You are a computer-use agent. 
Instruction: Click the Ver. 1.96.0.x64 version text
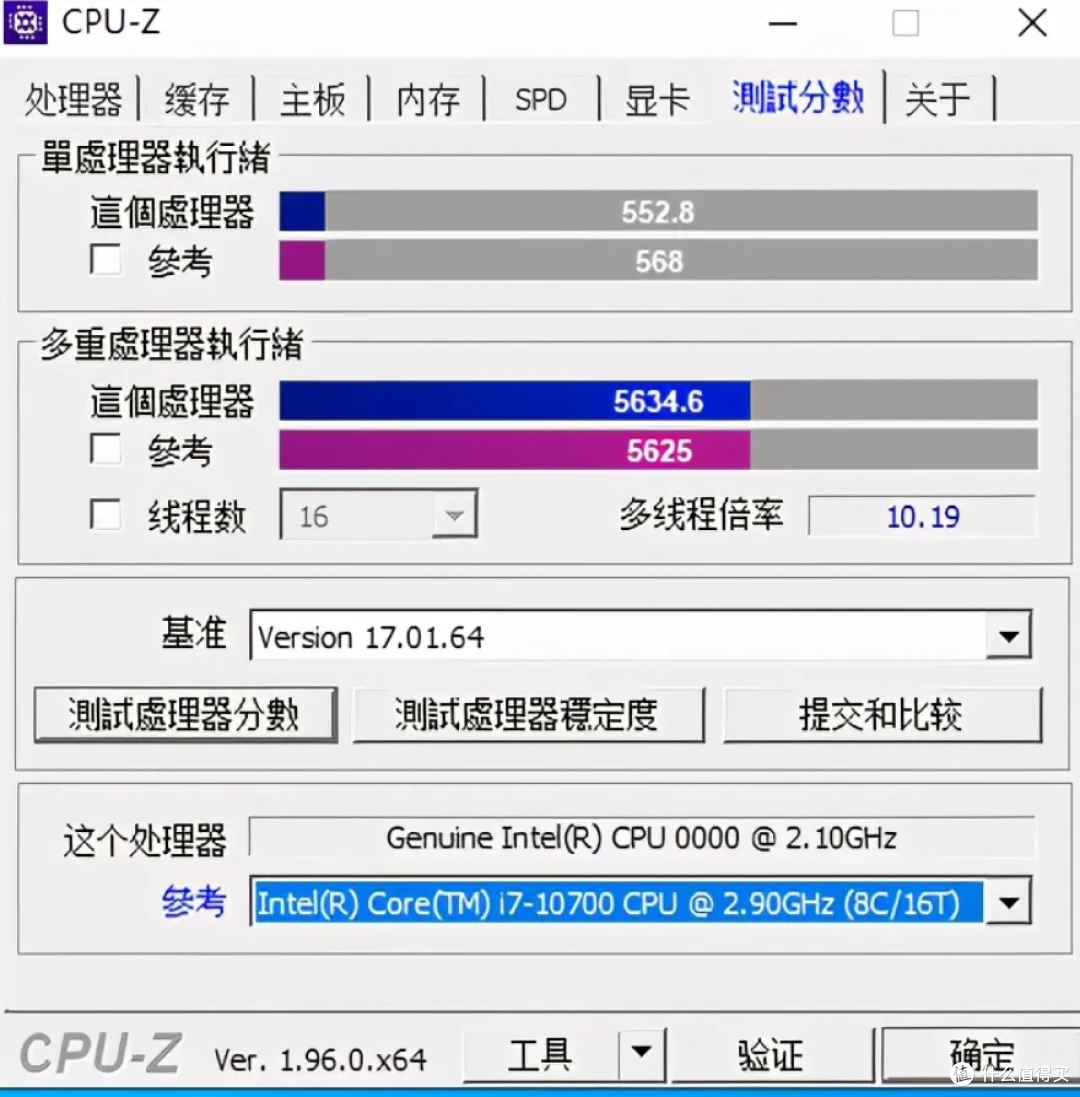coord(320,1060)
